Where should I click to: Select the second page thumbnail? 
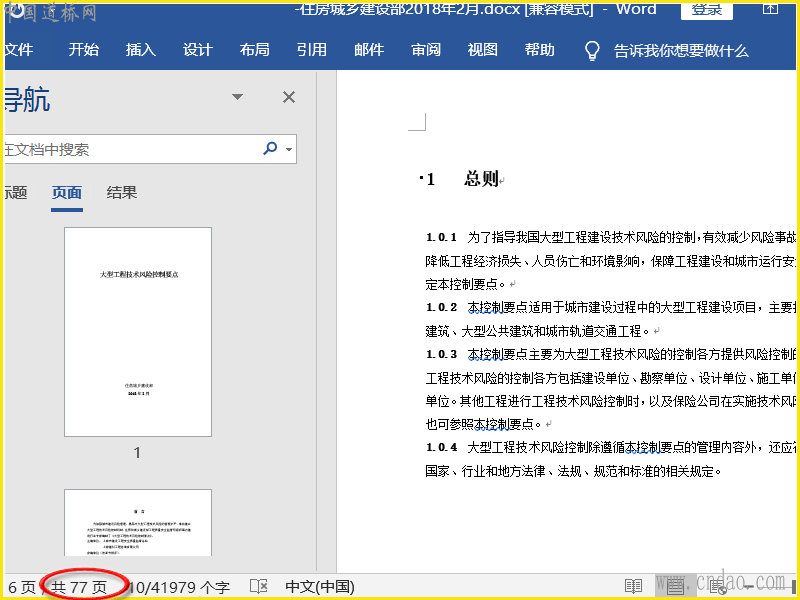[x=138, y=522]
